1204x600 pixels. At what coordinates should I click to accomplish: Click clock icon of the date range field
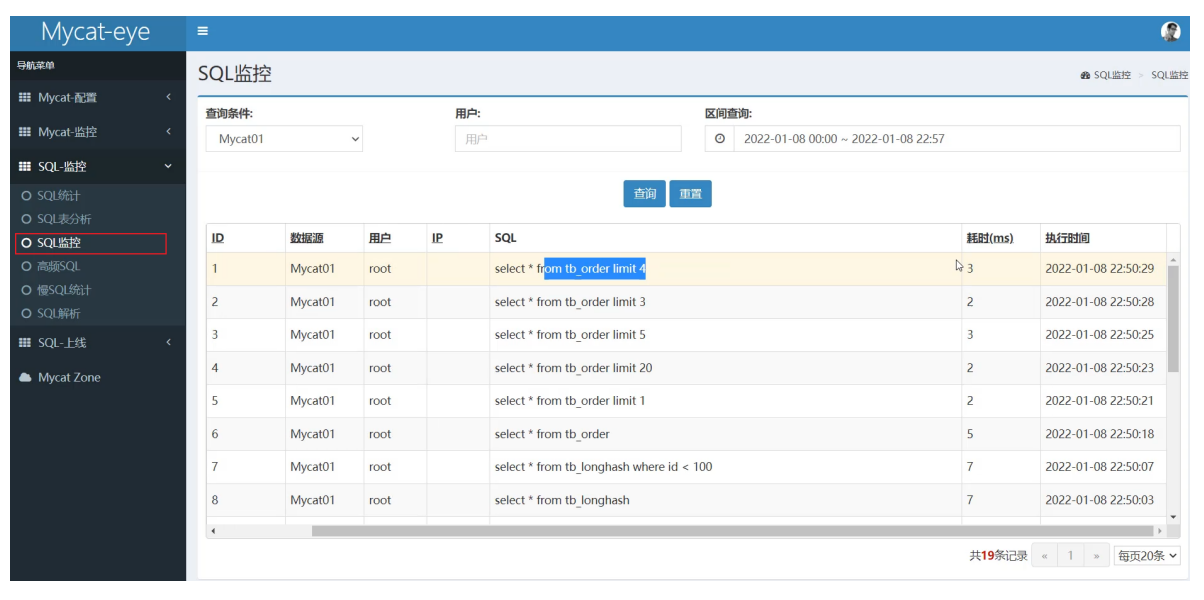(x=719, y=139)
